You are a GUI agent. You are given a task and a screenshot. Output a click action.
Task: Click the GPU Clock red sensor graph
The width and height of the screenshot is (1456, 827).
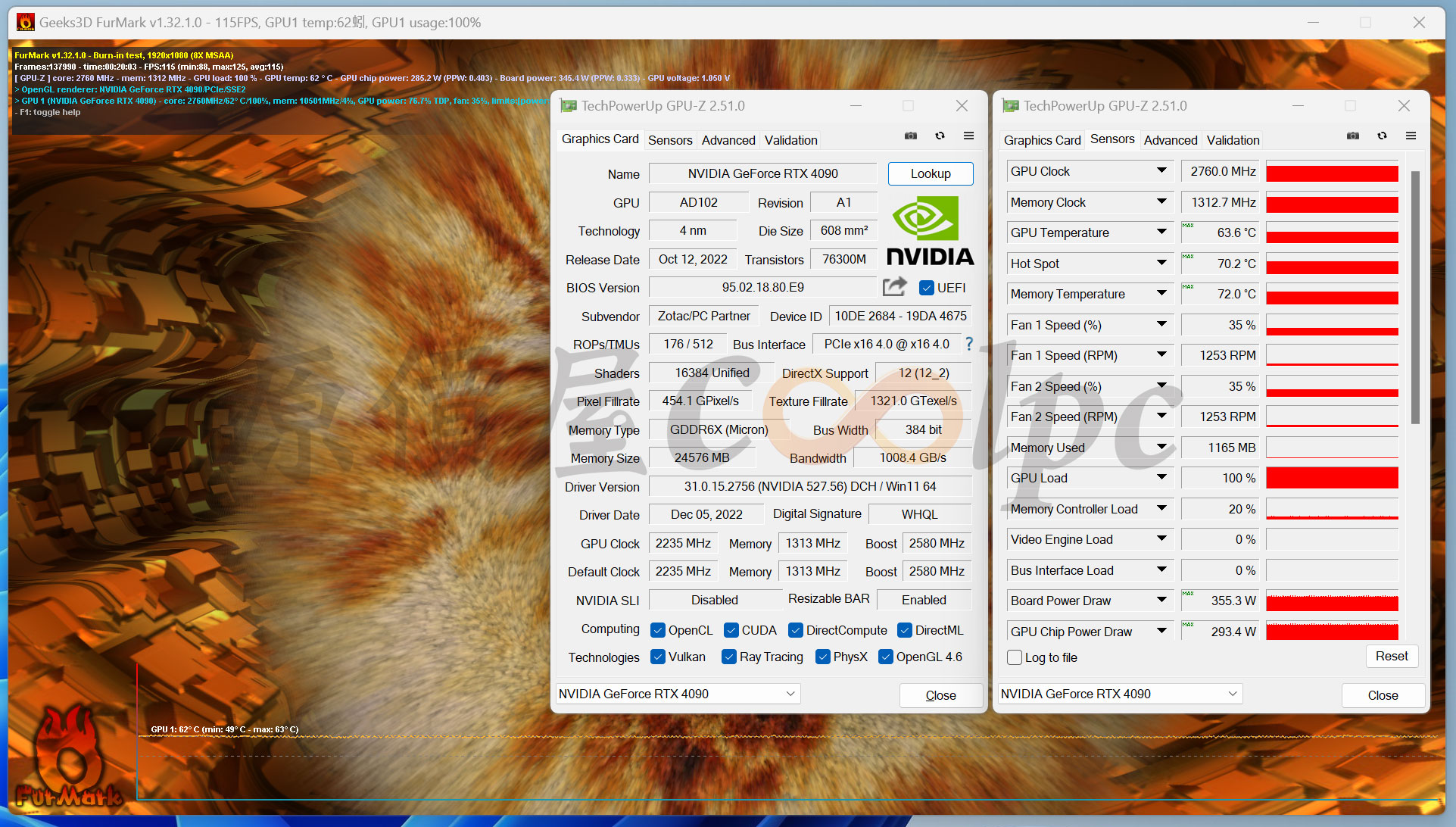[x=1332, y=172]
